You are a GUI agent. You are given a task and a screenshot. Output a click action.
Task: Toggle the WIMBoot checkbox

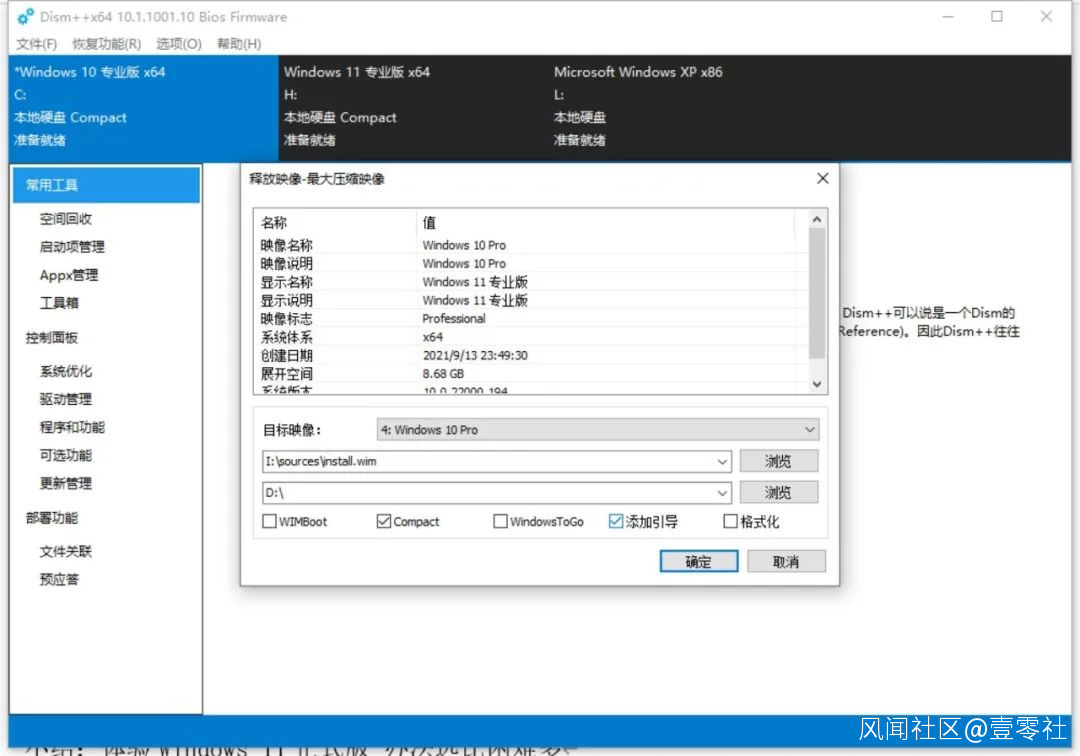click(269, 521)
